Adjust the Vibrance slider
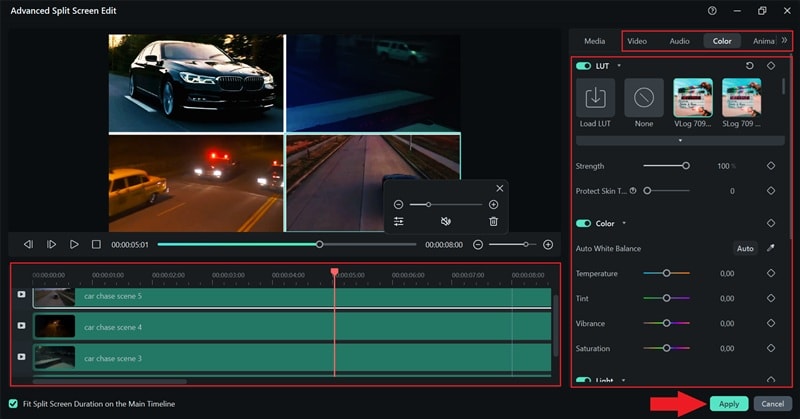The image size is (800, 419). [666, 323]
